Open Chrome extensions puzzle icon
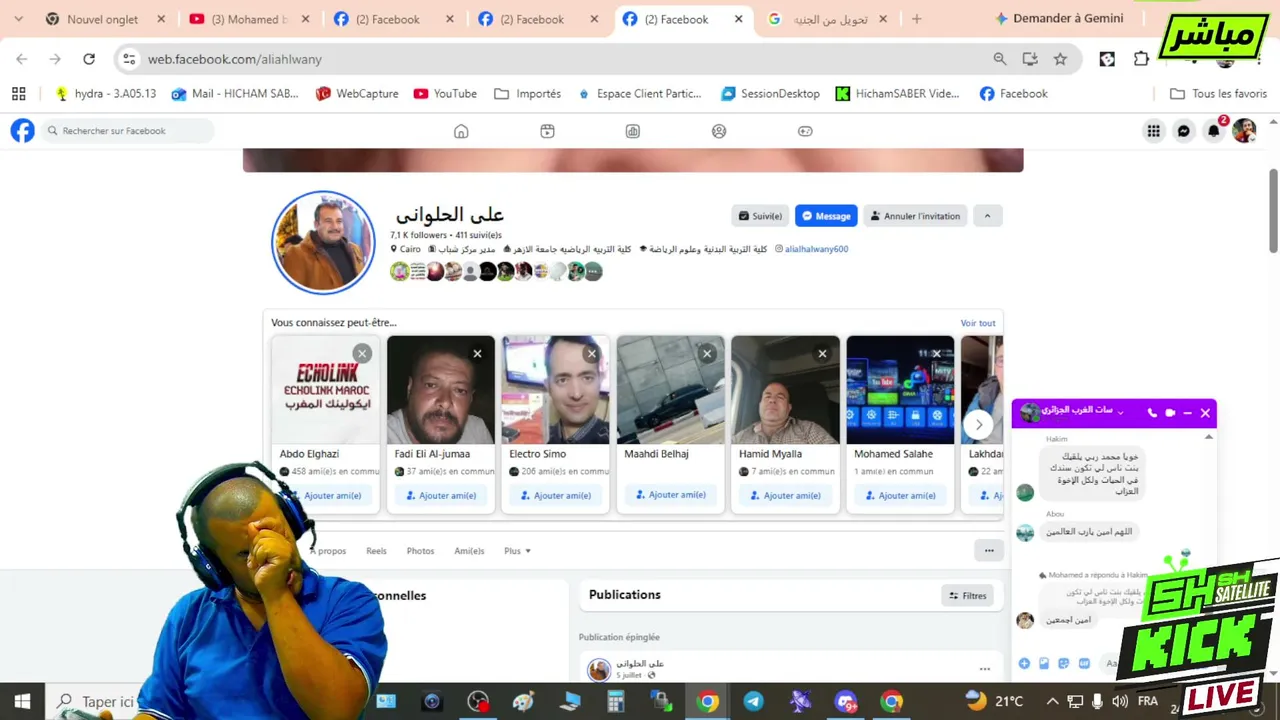Screen dimensions: 1280x720 click(x=1141, y=59)
